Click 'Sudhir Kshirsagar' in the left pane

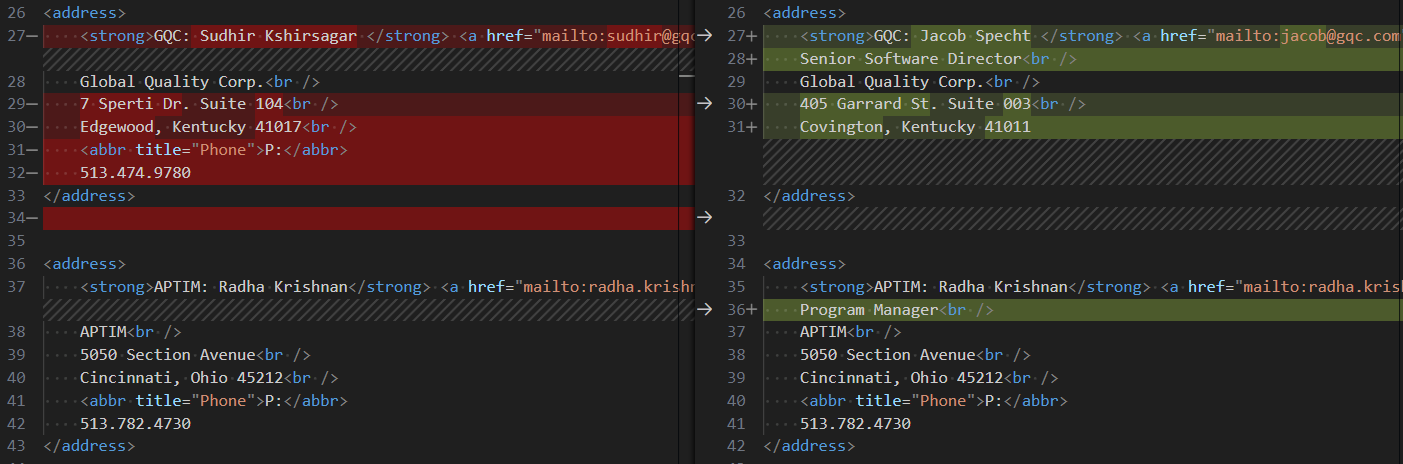[x=278, y=36]
